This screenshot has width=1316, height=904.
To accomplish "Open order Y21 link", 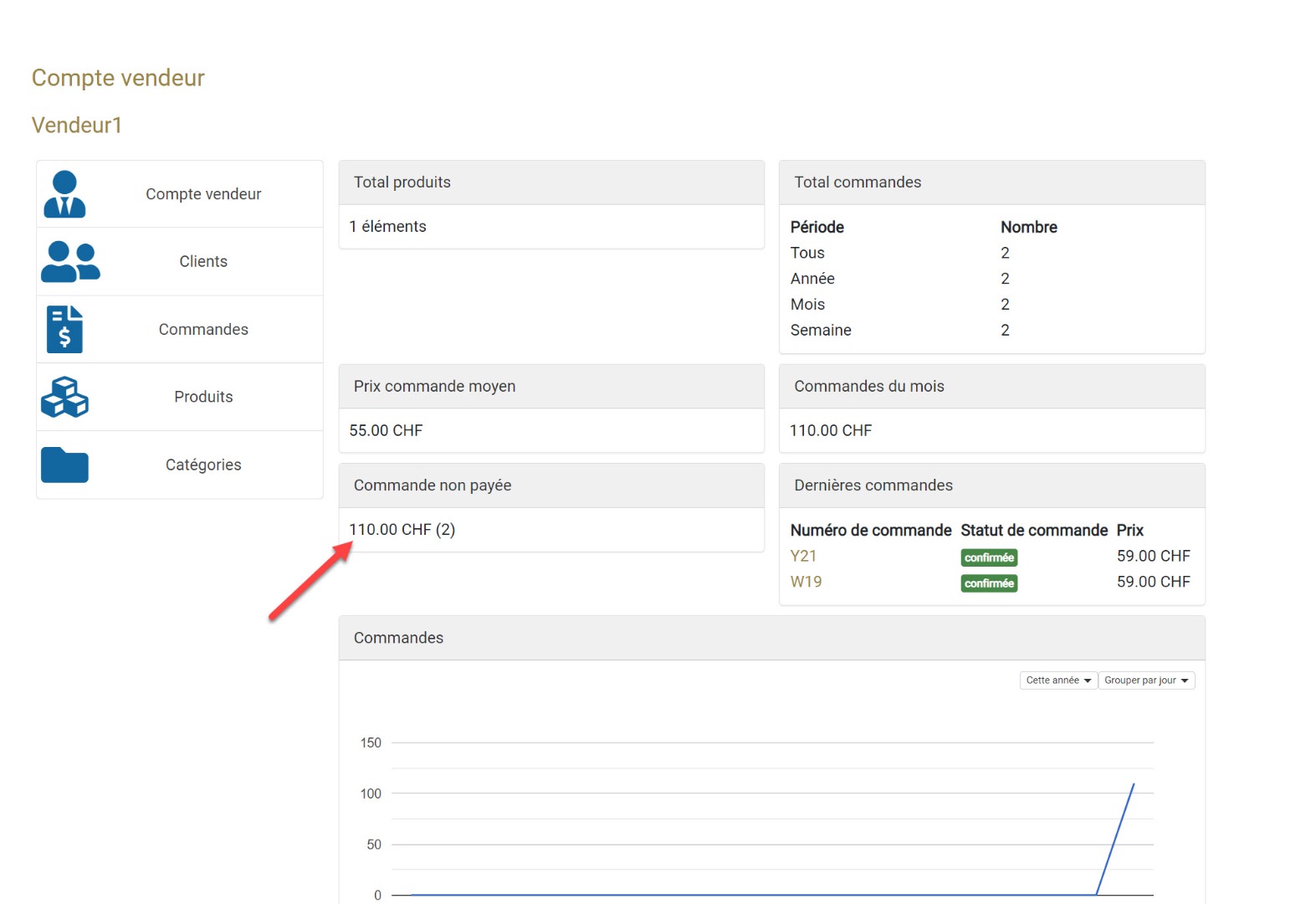I will [x=803, y=557].
